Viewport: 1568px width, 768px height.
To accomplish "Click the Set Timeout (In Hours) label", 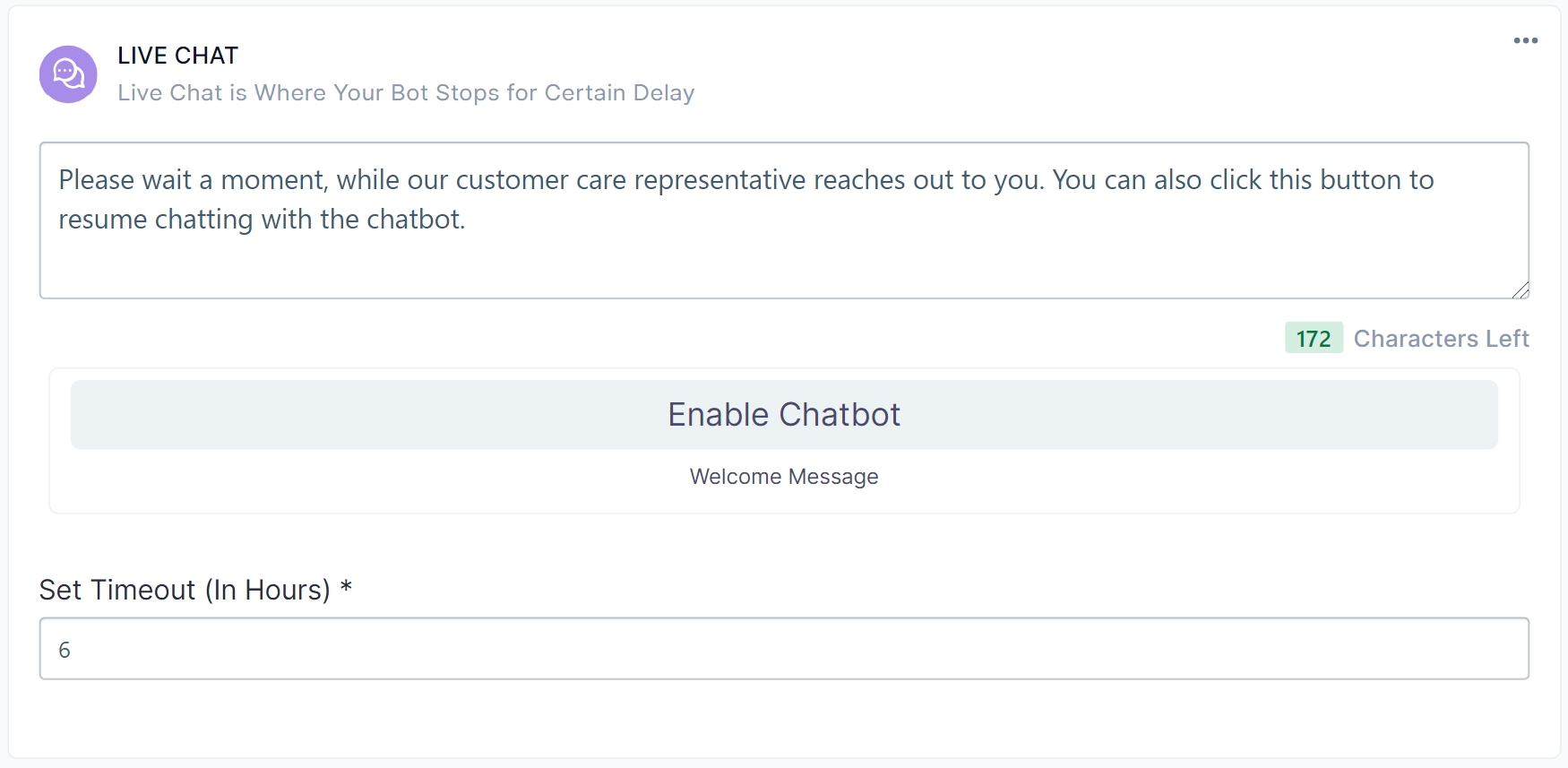I will coord(185,590).
